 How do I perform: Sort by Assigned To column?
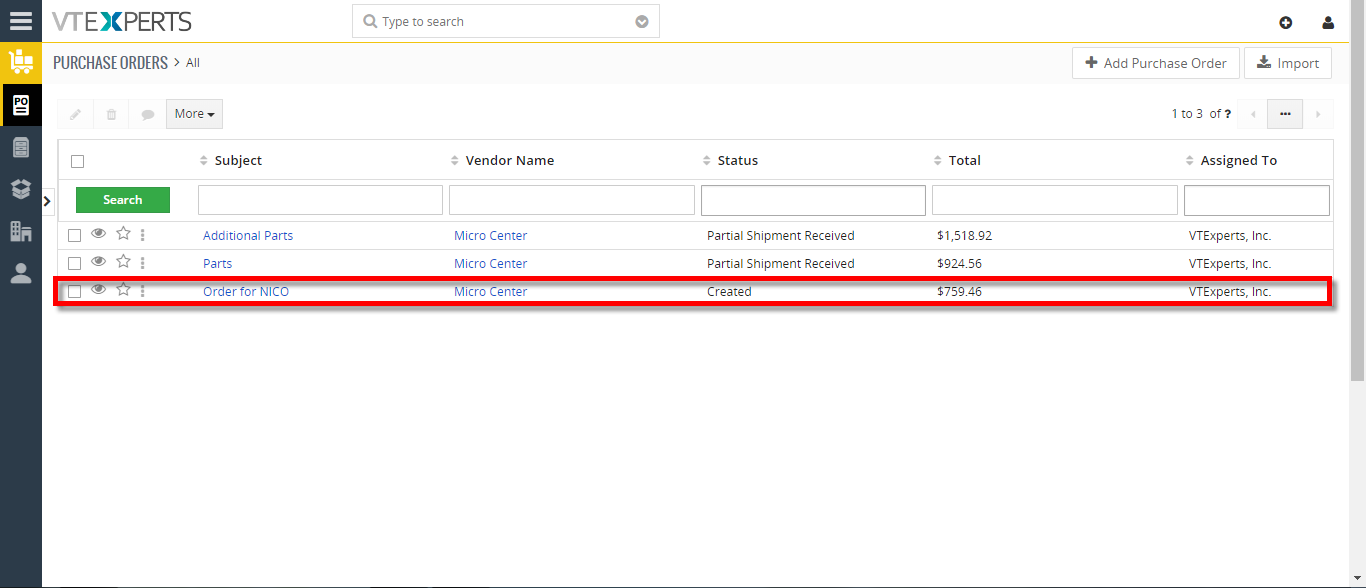[x=1231, y=161]
